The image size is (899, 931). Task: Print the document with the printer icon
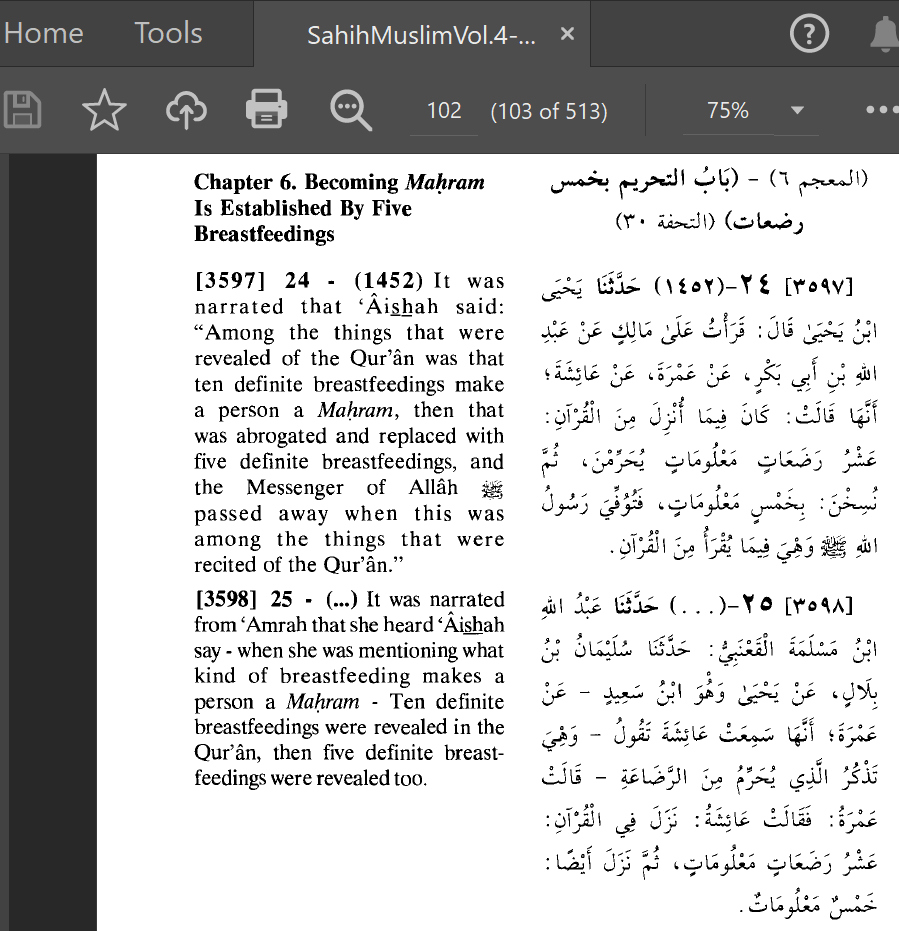[x=267, y=109]
